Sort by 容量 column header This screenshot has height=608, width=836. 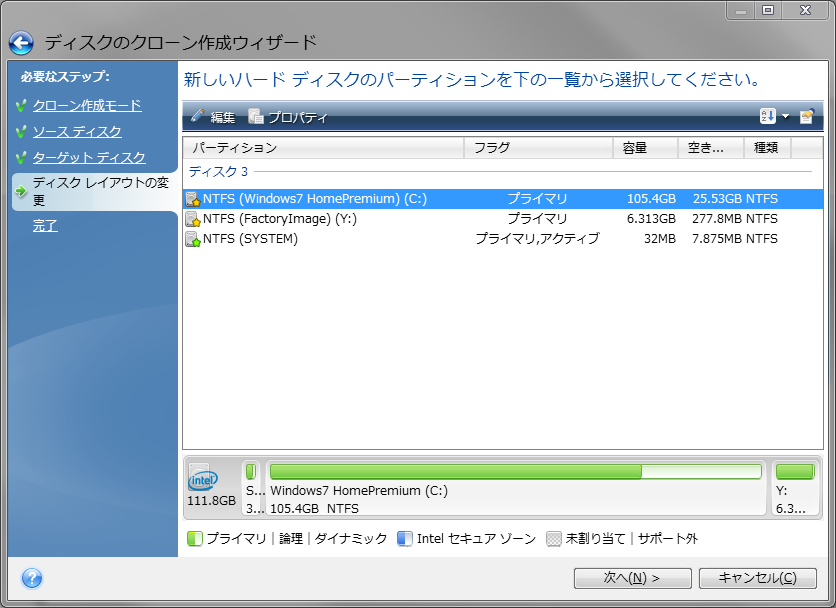[x=645, y=148]
